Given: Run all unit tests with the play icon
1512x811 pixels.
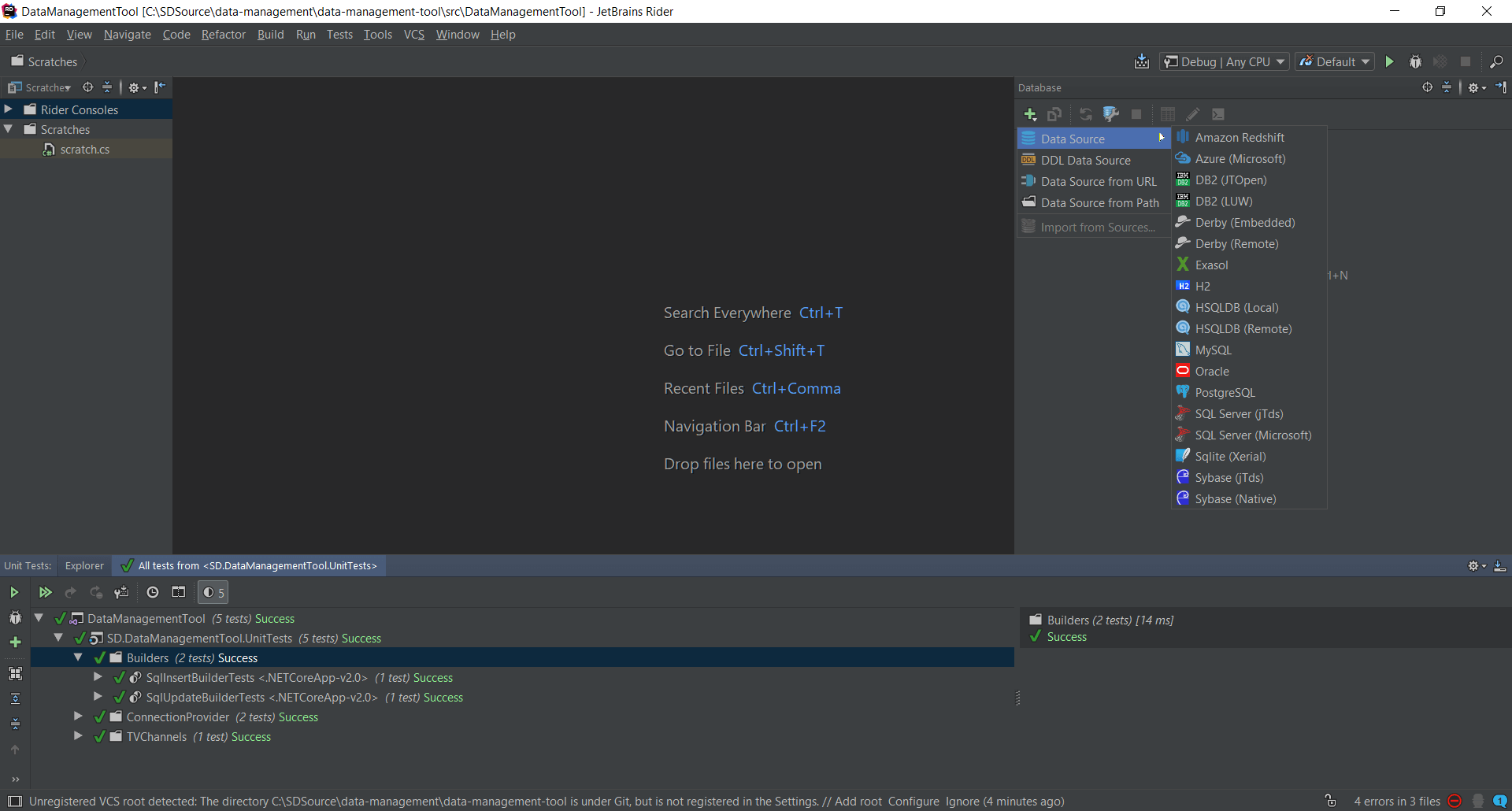Looking at the screenshot, I should point(14,592).
